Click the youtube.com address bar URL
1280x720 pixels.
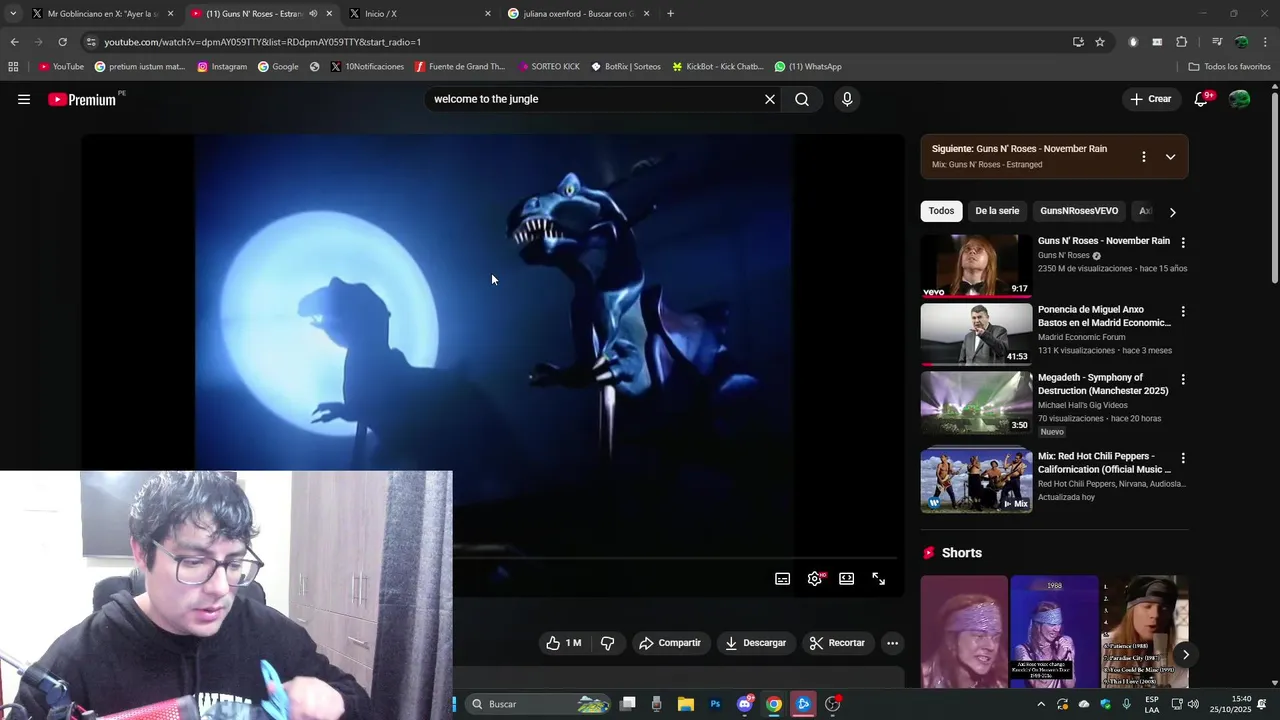(x=263, y=42)
